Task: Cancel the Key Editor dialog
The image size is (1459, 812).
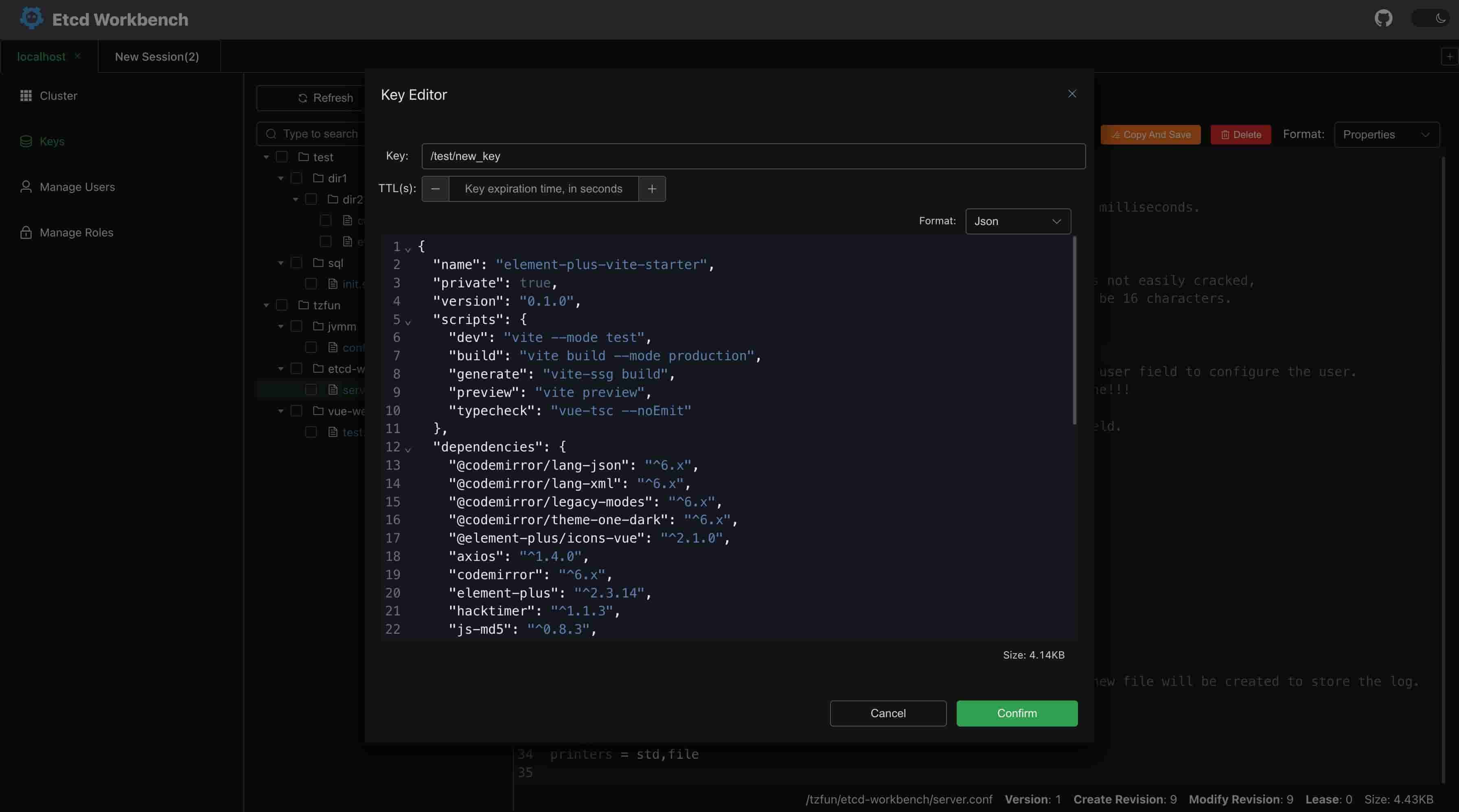Action: click(x=887, y=714)
